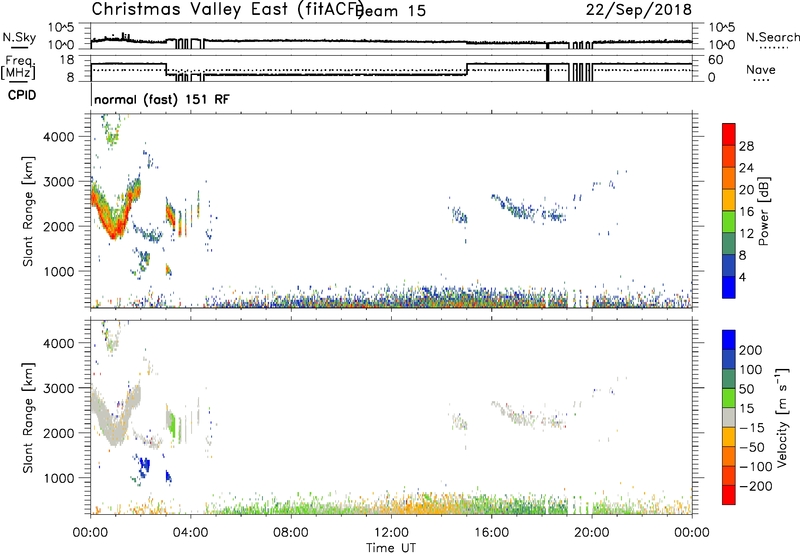800x554 pixels.
Task: Select the '2000' tick in the velocity panel
Action: click(59, 433)
